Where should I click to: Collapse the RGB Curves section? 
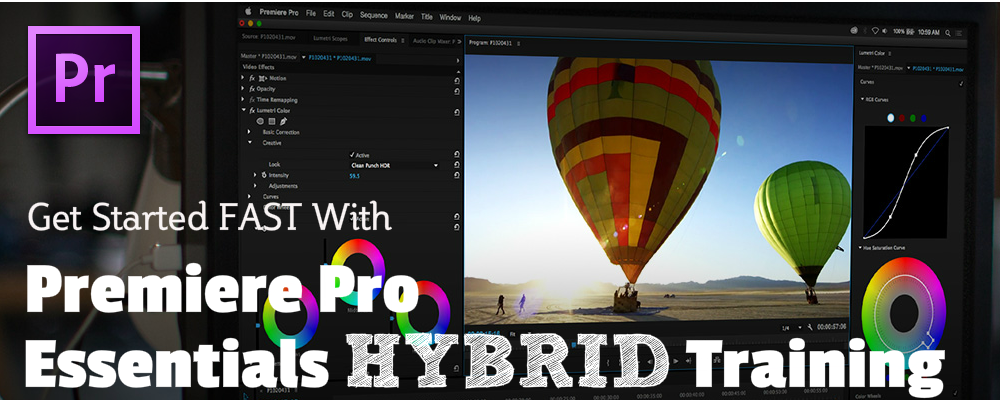[863, 100]
